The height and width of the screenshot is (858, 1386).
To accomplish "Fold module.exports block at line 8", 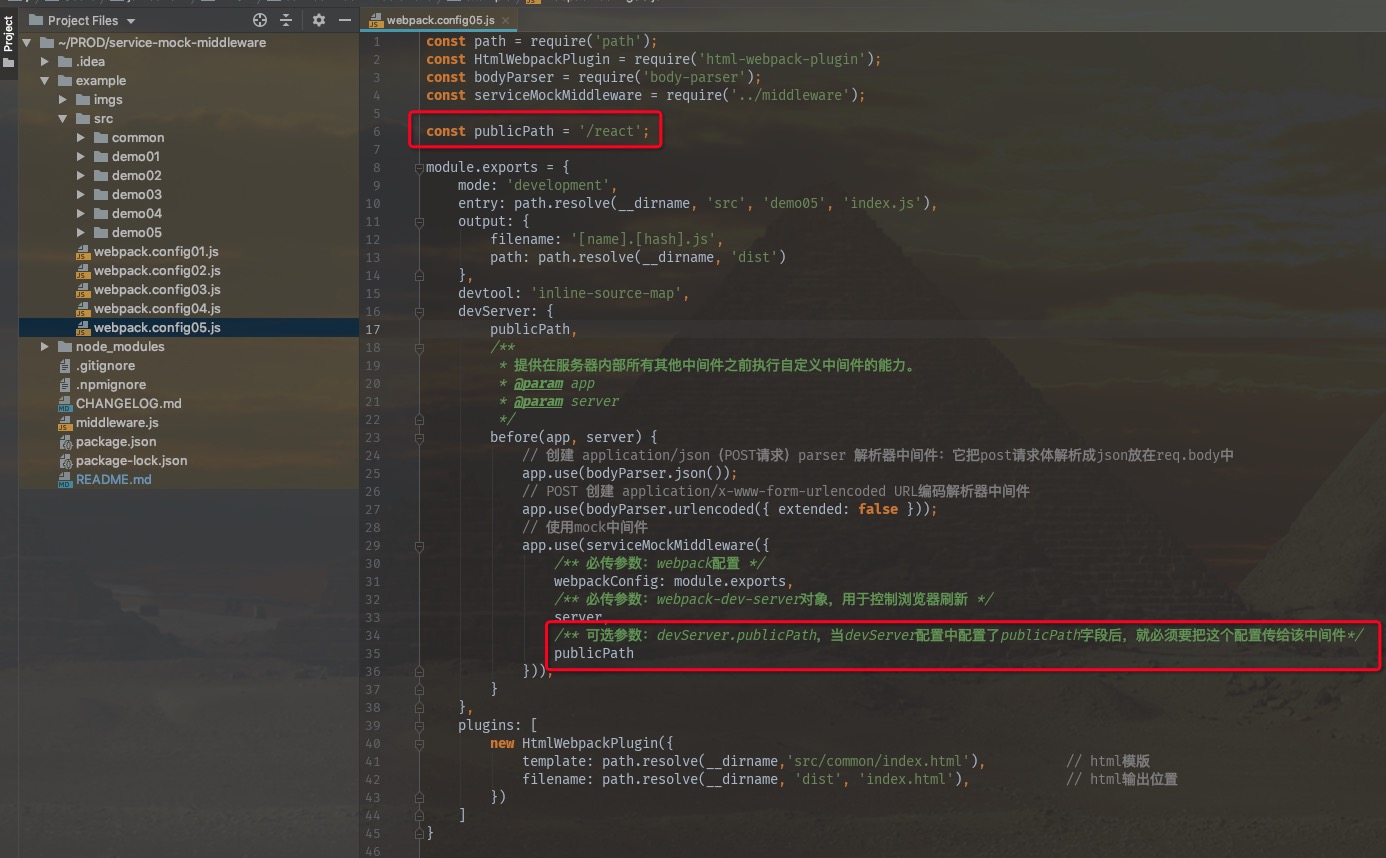I will tap(420, 167).
